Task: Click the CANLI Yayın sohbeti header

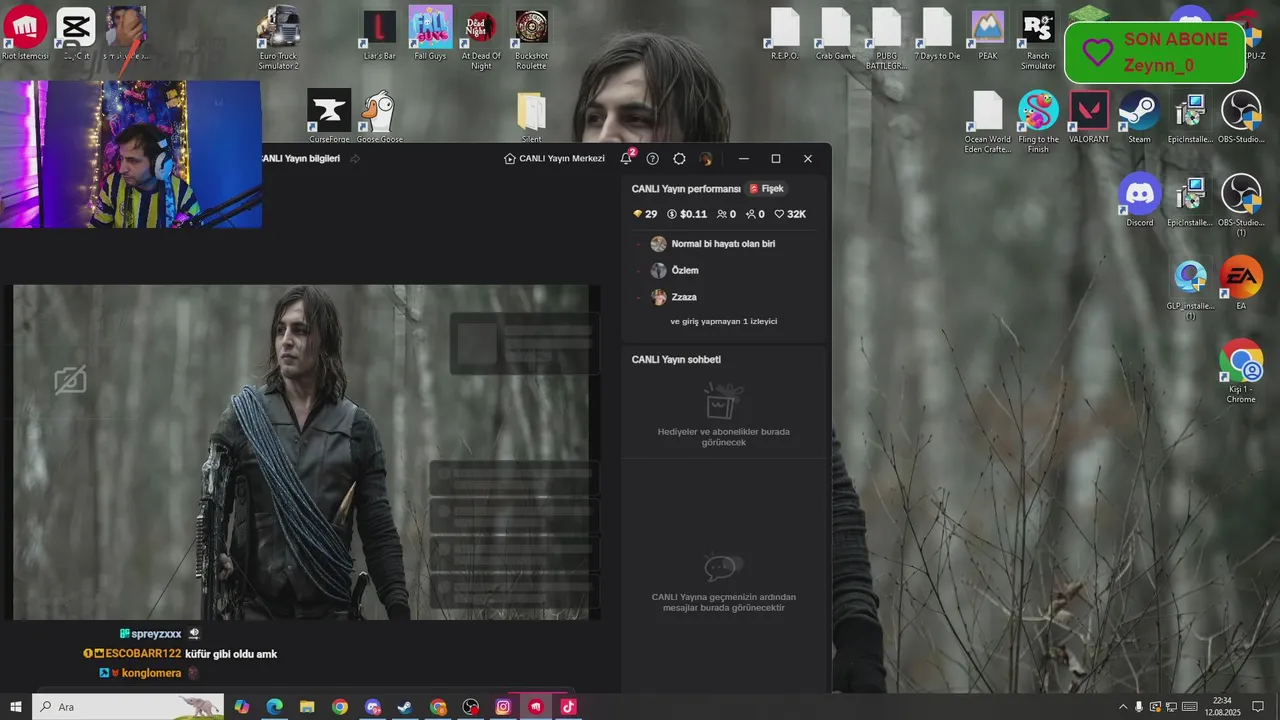Action: coord(676,359)
